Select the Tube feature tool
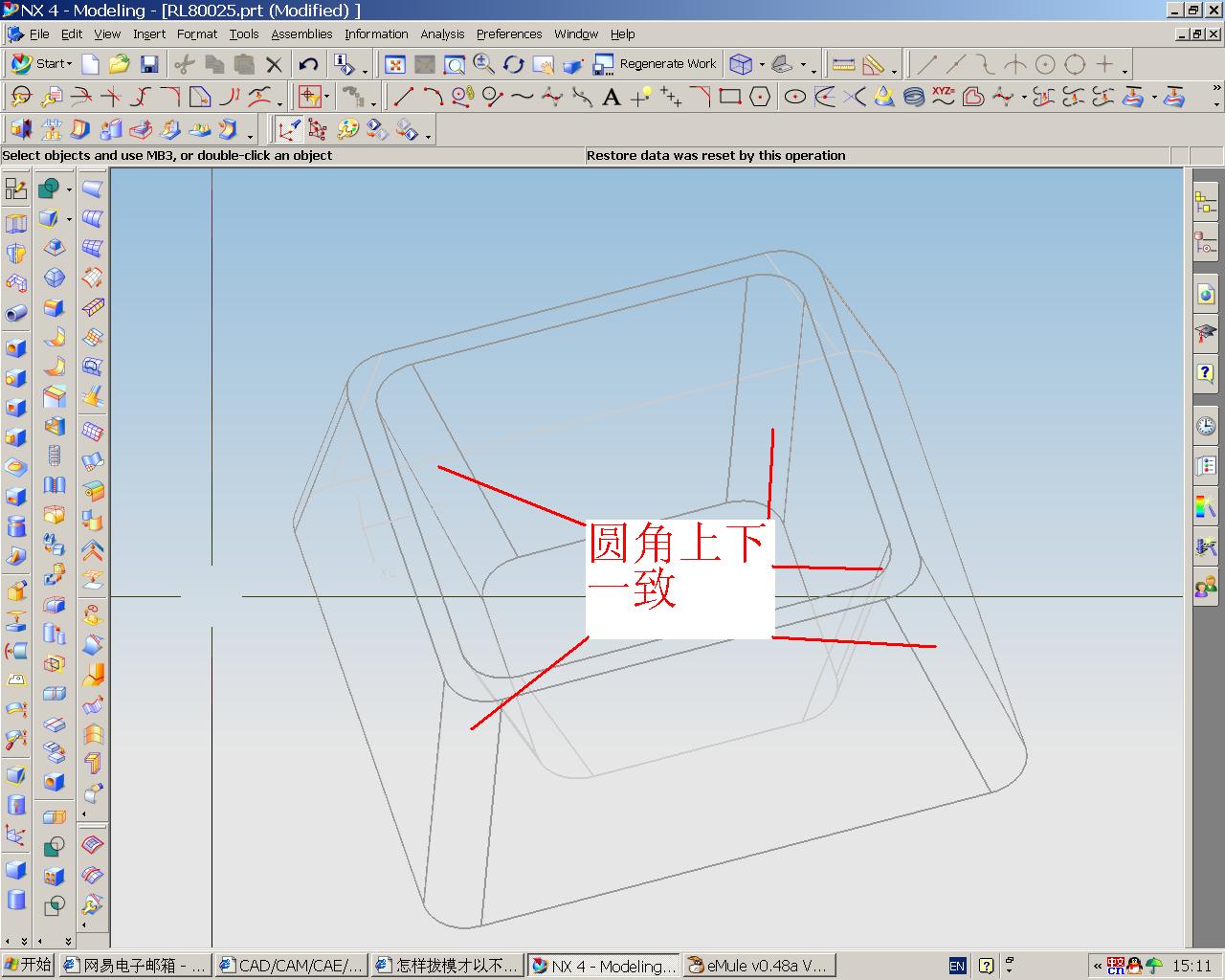Screen dimensions: 1225x980 click(x=16, y=313)
